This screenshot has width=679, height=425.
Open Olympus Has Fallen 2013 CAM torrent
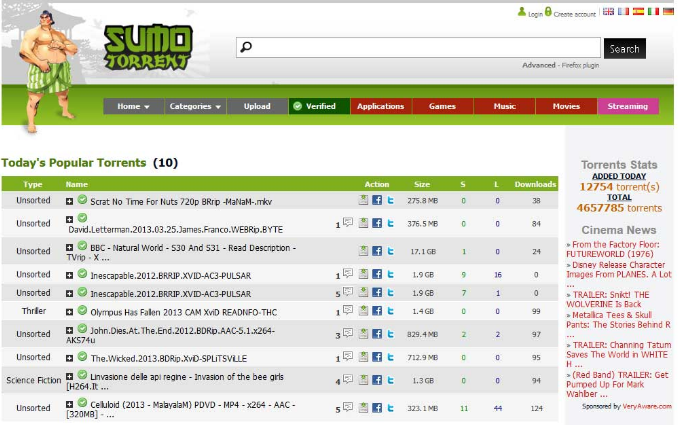click(x=184, y=312)
